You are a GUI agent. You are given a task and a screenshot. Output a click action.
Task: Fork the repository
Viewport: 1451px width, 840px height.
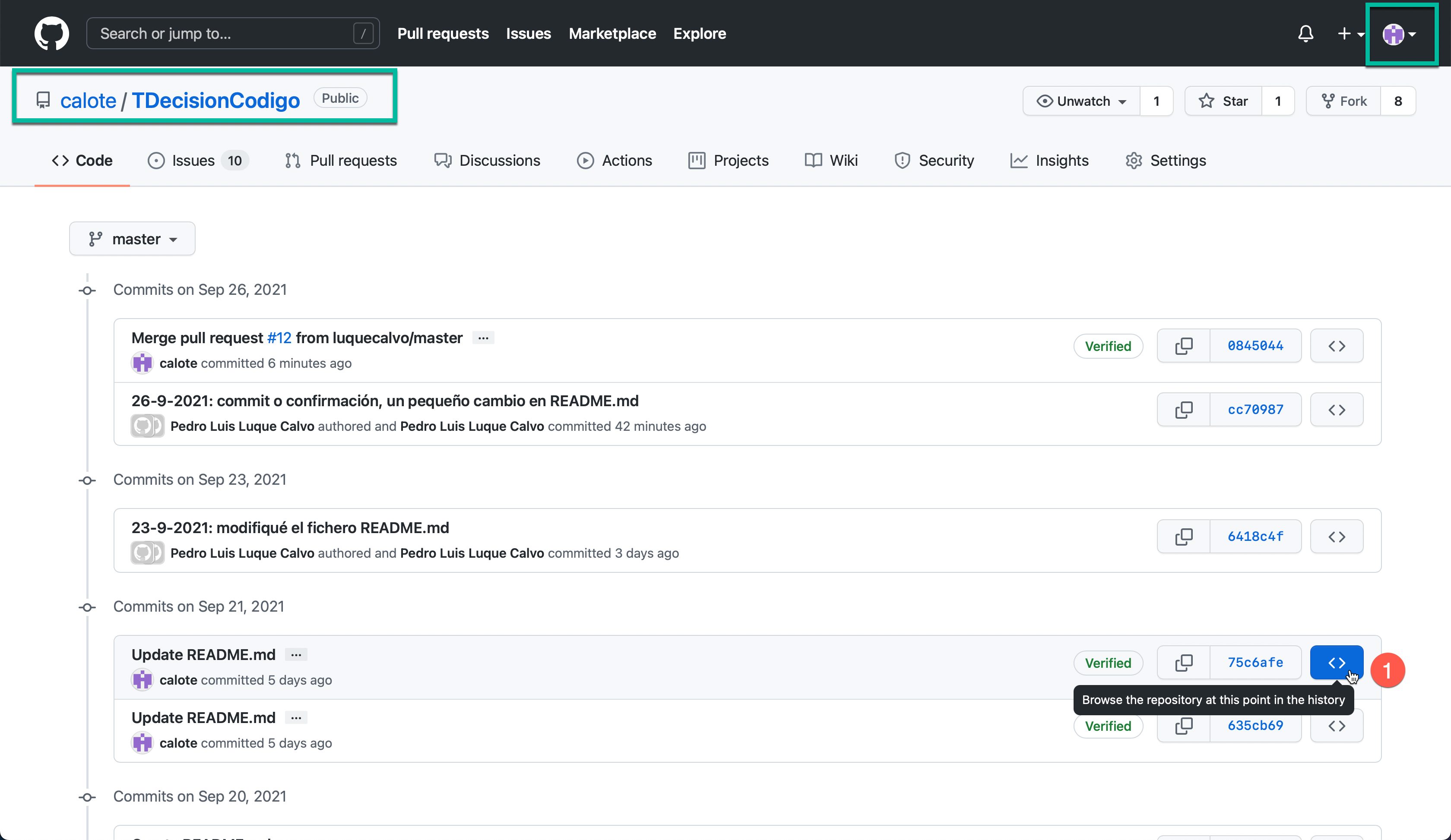point(1343,101)
